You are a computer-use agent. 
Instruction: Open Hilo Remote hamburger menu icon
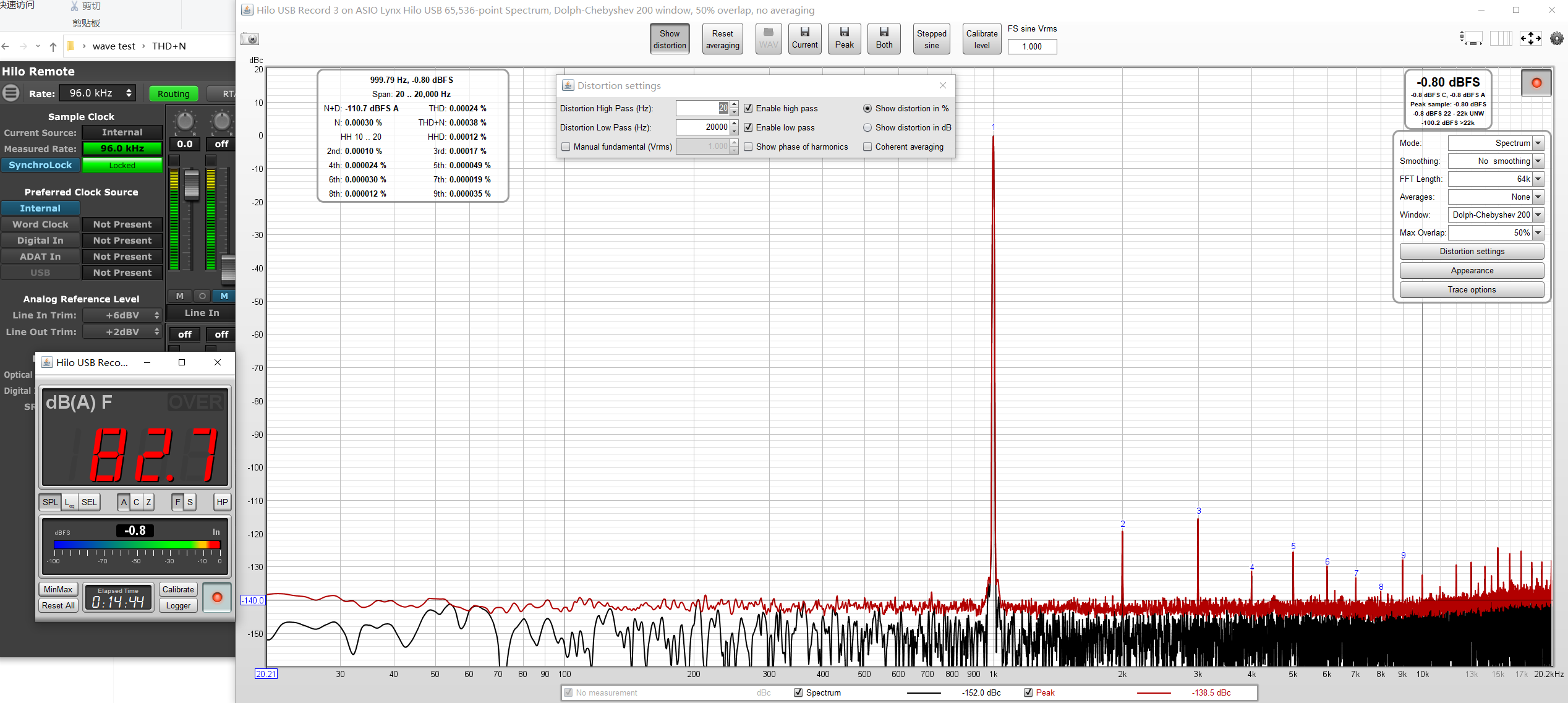pyautogui.click(x=11, y=93)
